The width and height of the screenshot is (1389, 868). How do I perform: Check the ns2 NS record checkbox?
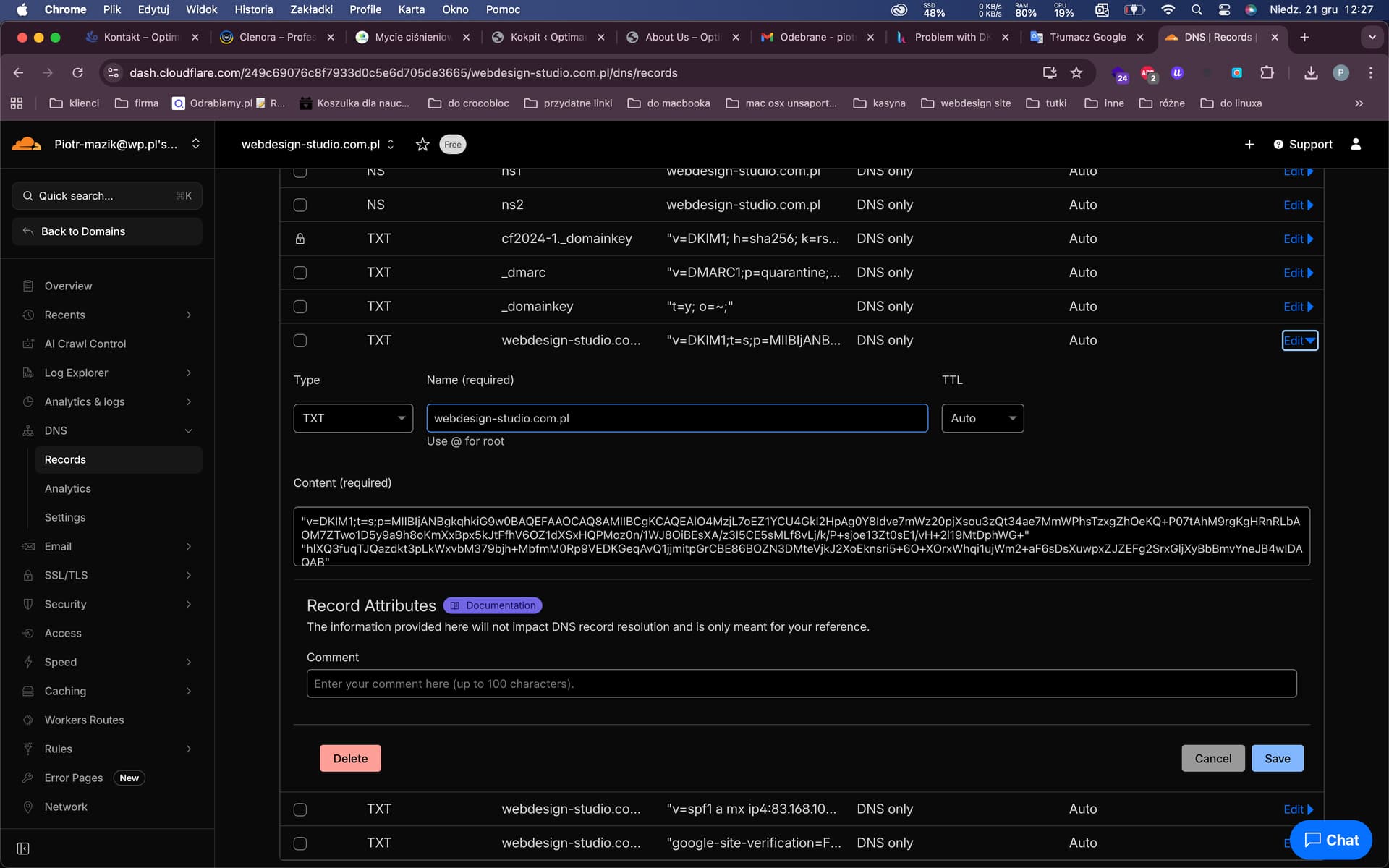click(300, 205)
